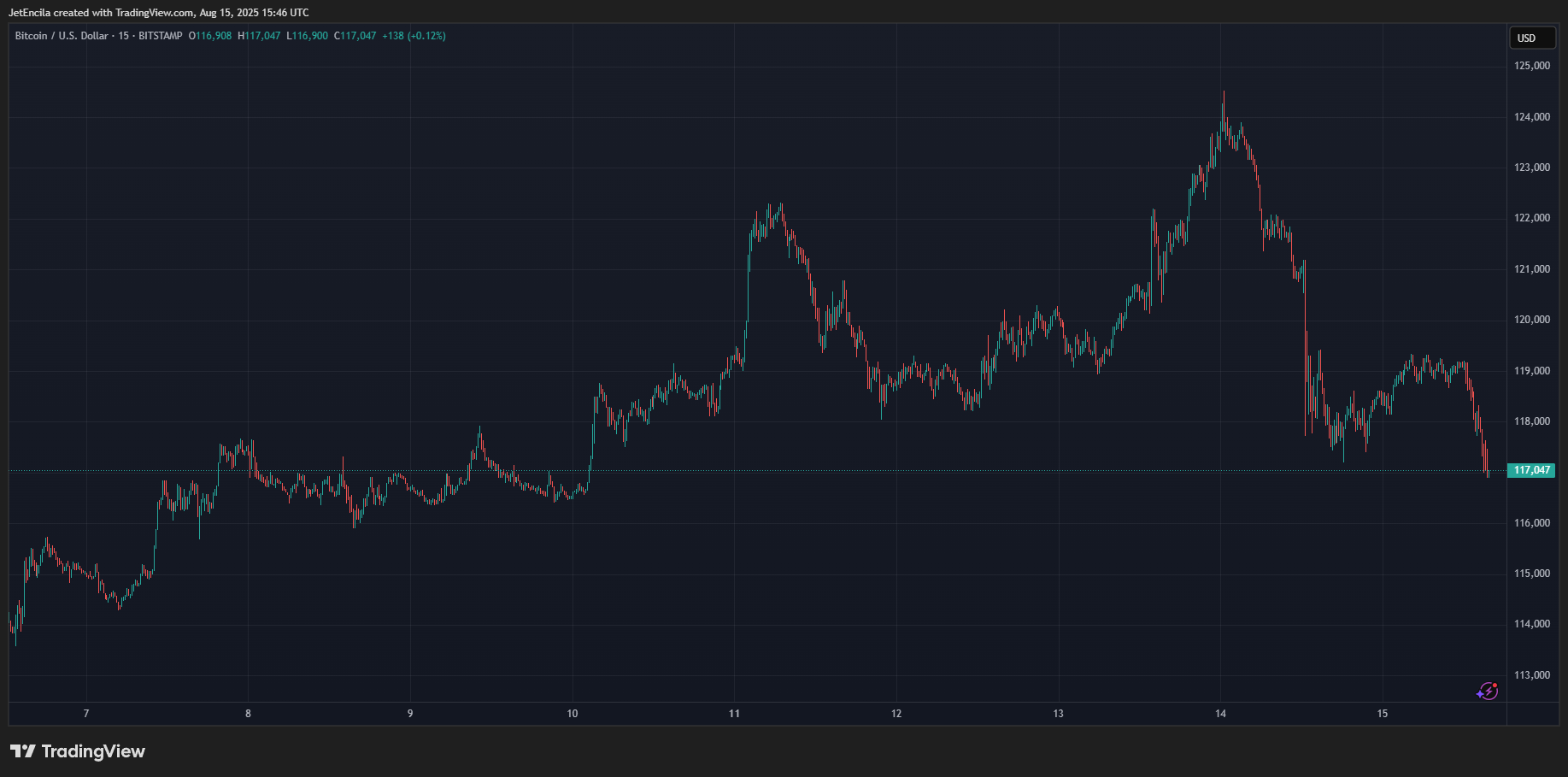Click the O116,908 open value in legend
1568x777 pixels.
210,36
